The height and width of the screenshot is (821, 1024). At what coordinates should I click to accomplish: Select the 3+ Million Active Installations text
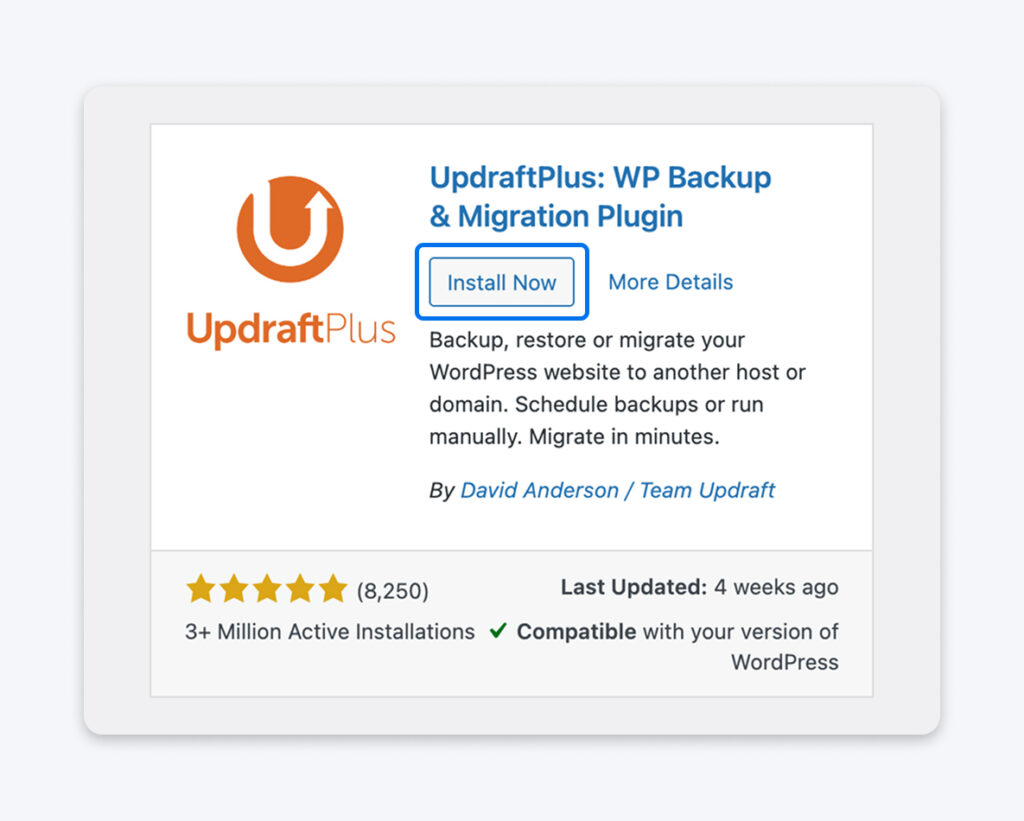(330, 632)
